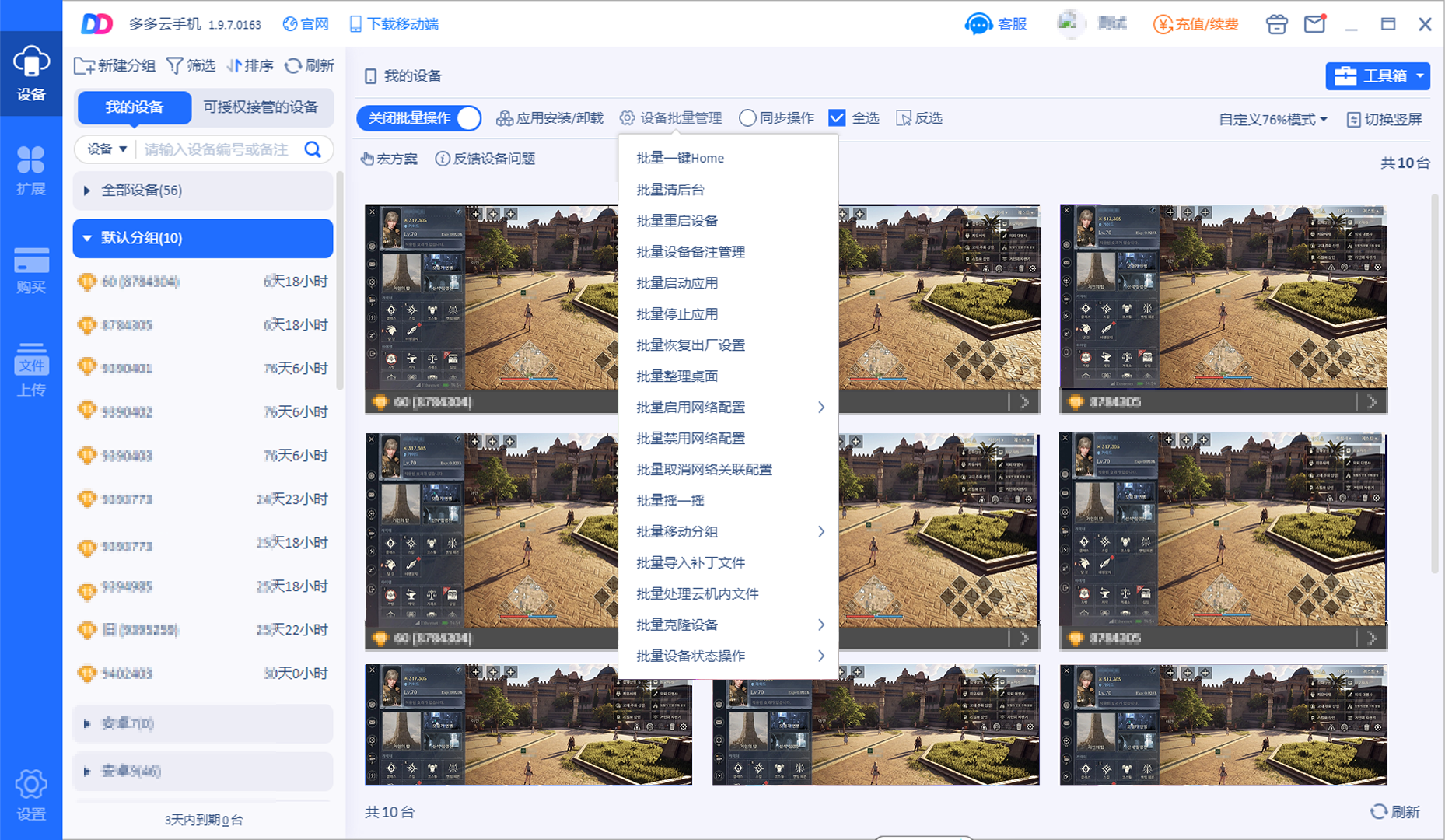Click the magnifier search icon
The height and width of the screenshot is (840, 1445).
point(313,149)
